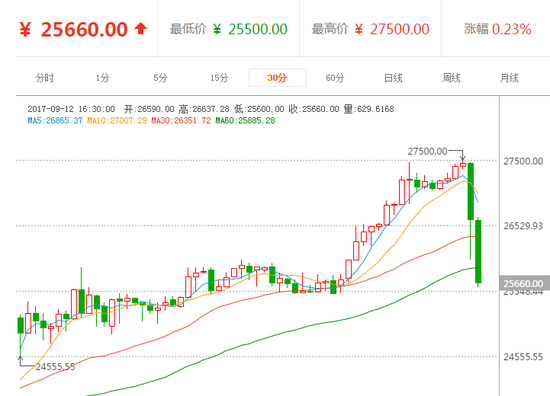Click the 2017-09-12 16:30:00 timestamp

71,109
